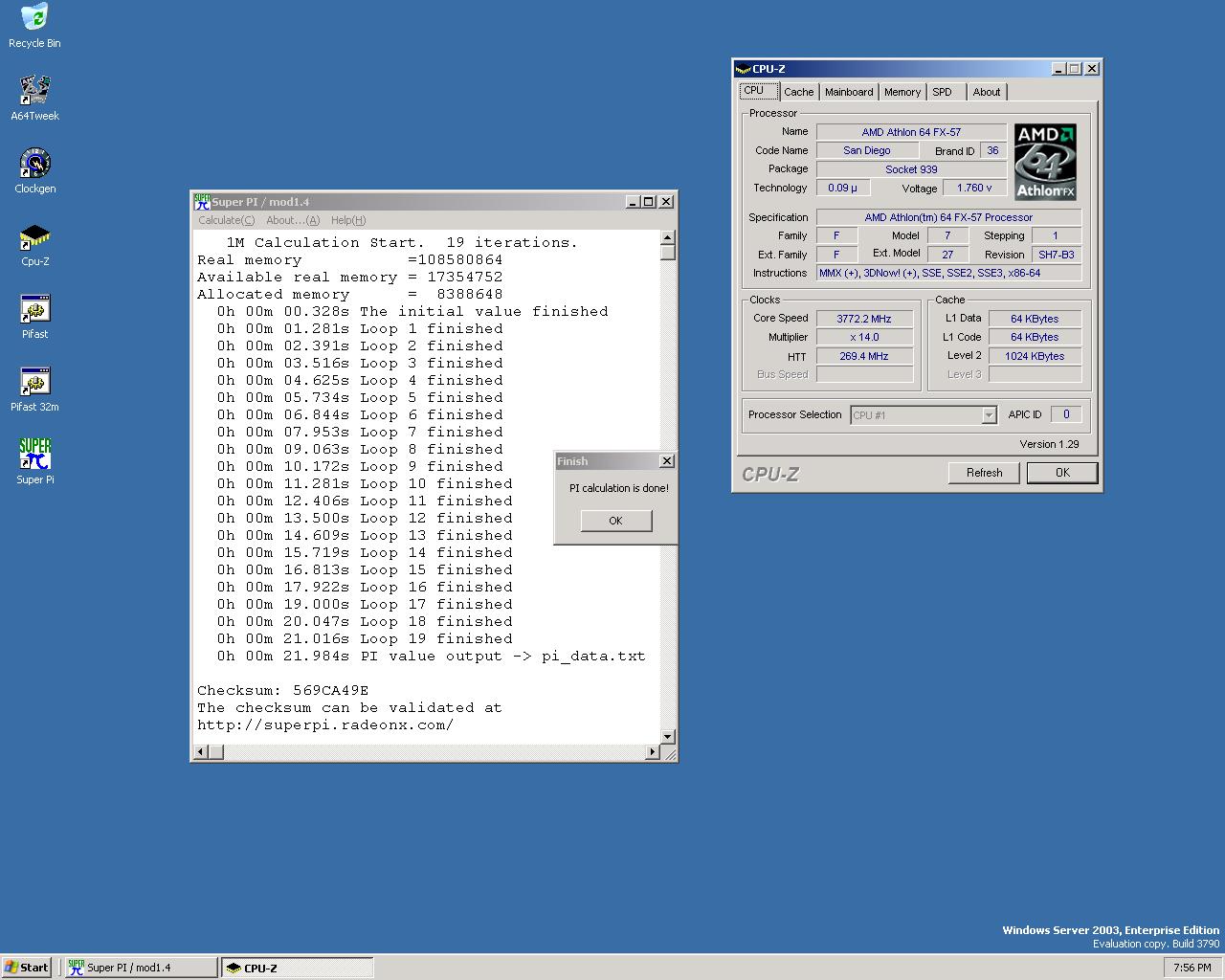Click the superpi.radeonx.com URL text

click(325, 724)
